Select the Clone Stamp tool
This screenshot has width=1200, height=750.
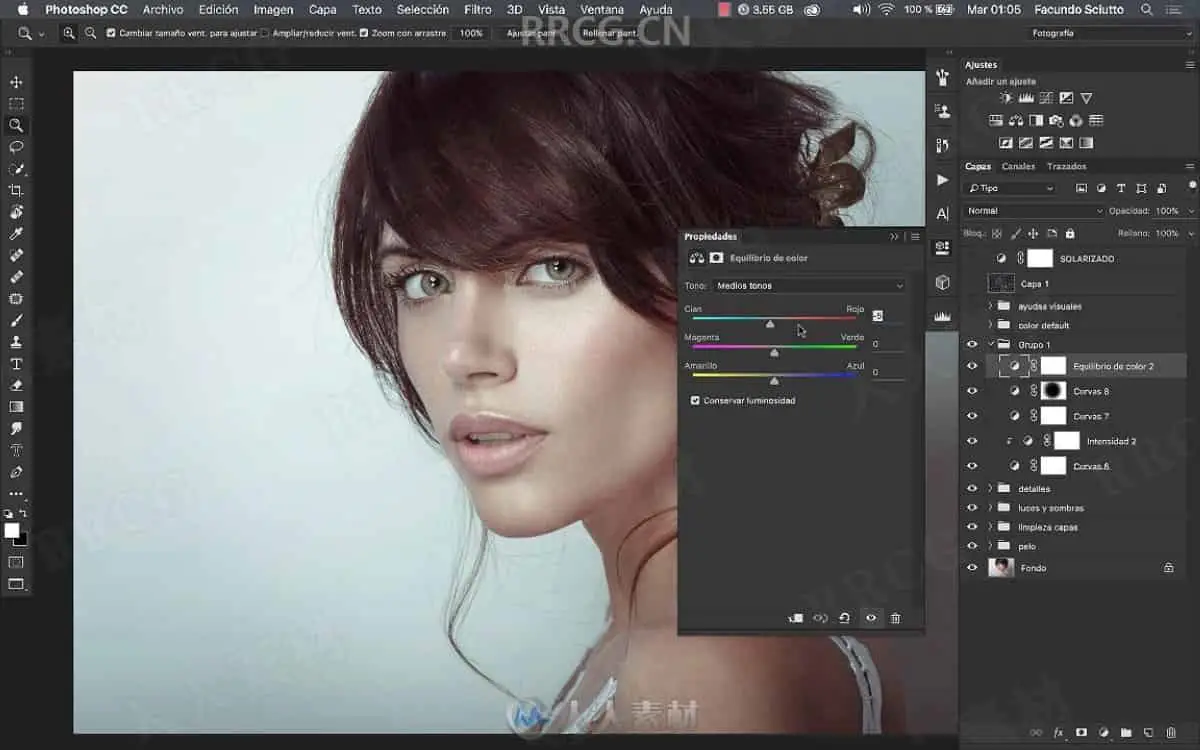16,342
